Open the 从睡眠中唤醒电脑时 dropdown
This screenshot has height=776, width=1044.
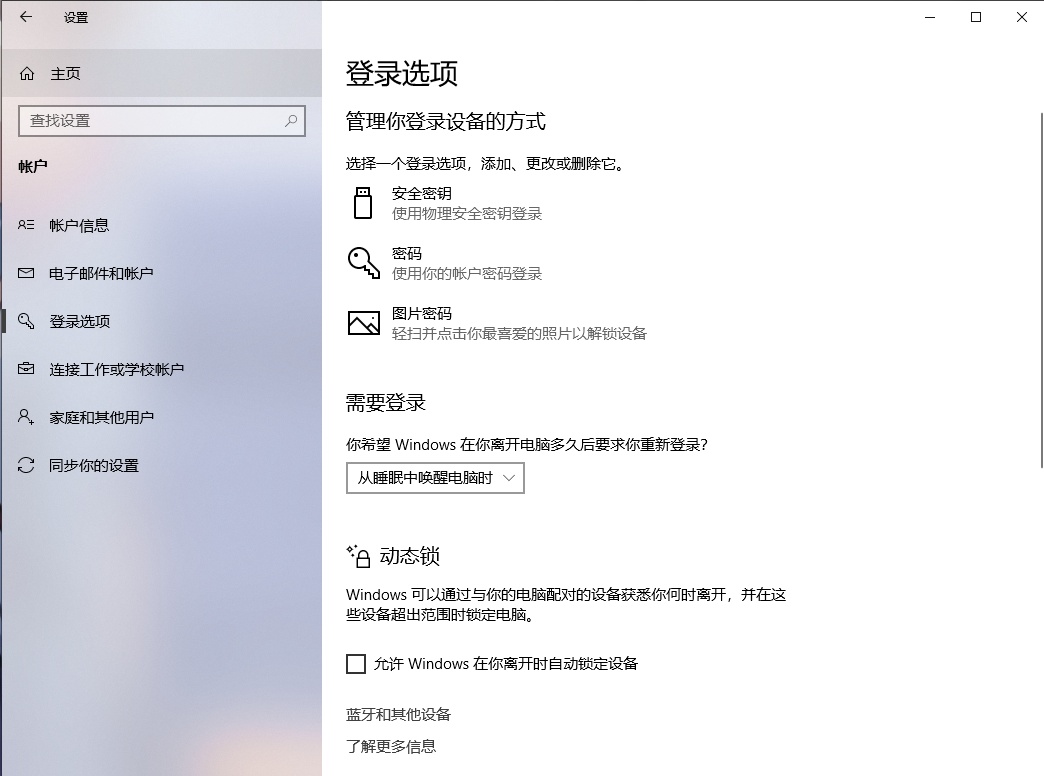435,478
